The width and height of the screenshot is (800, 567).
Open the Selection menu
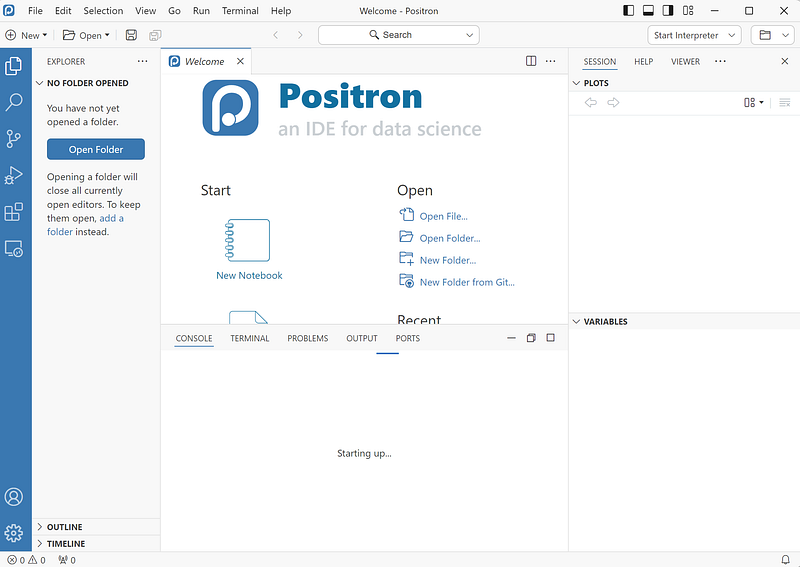[103, 11]
